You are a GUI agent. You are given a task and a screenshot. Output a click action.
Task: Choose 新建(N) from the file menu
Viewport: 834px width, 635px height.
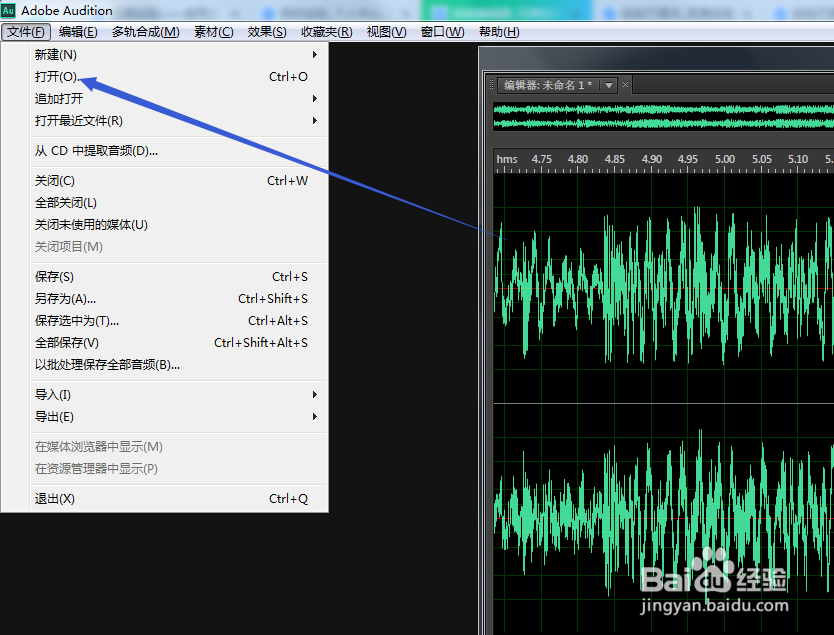tap(55, 57)
